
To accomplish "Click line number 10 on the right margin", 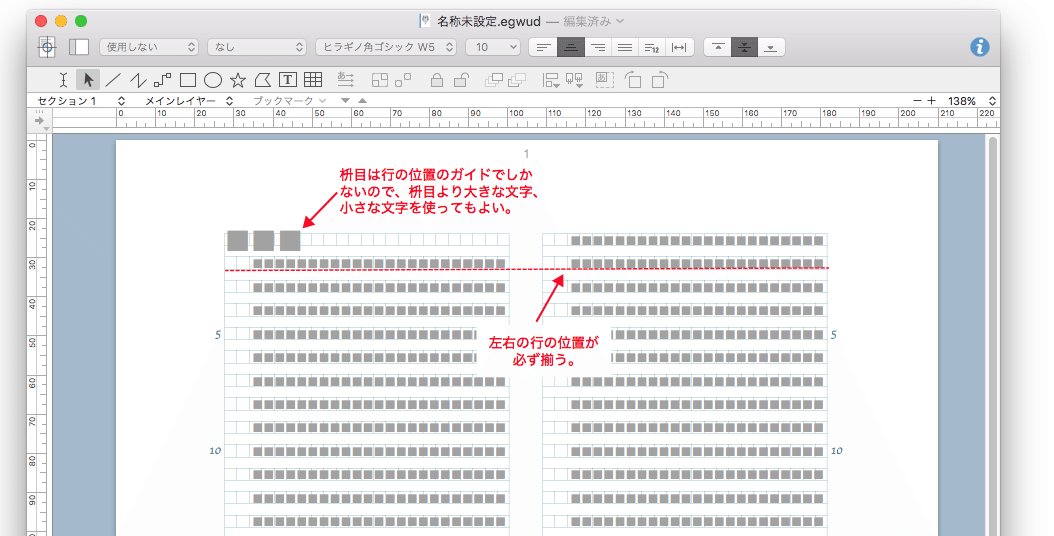I will click(836, 451).
